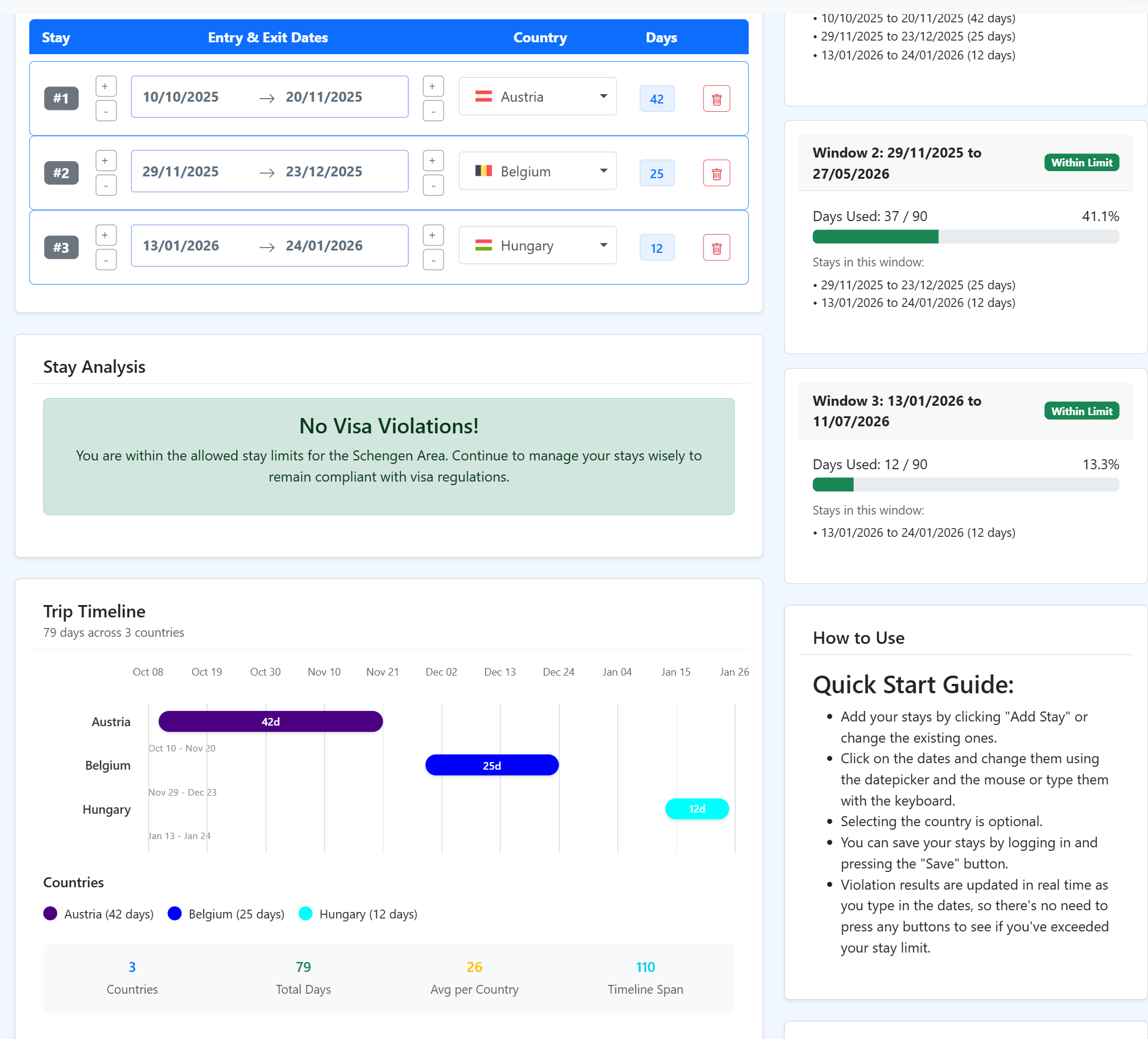Delete the Belgium stay with trash icon
Image resolution: width=1148 pixels, height=1039 pixels.
click(716, 173)
